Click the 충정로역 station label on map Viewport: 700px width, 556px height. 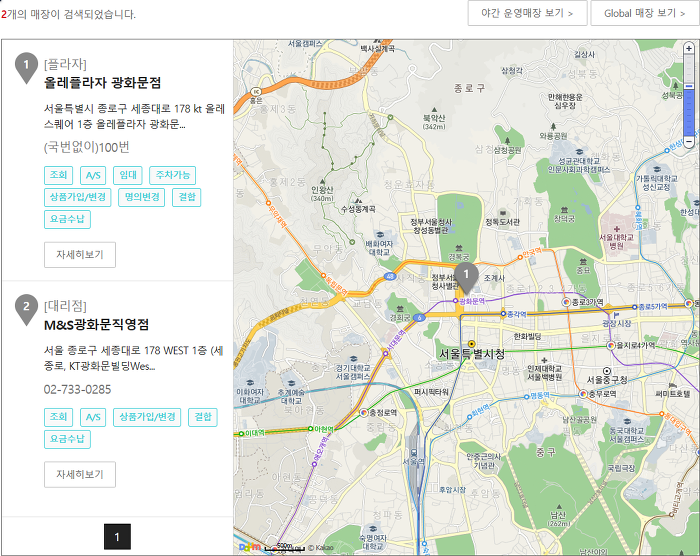click(383, 413)
